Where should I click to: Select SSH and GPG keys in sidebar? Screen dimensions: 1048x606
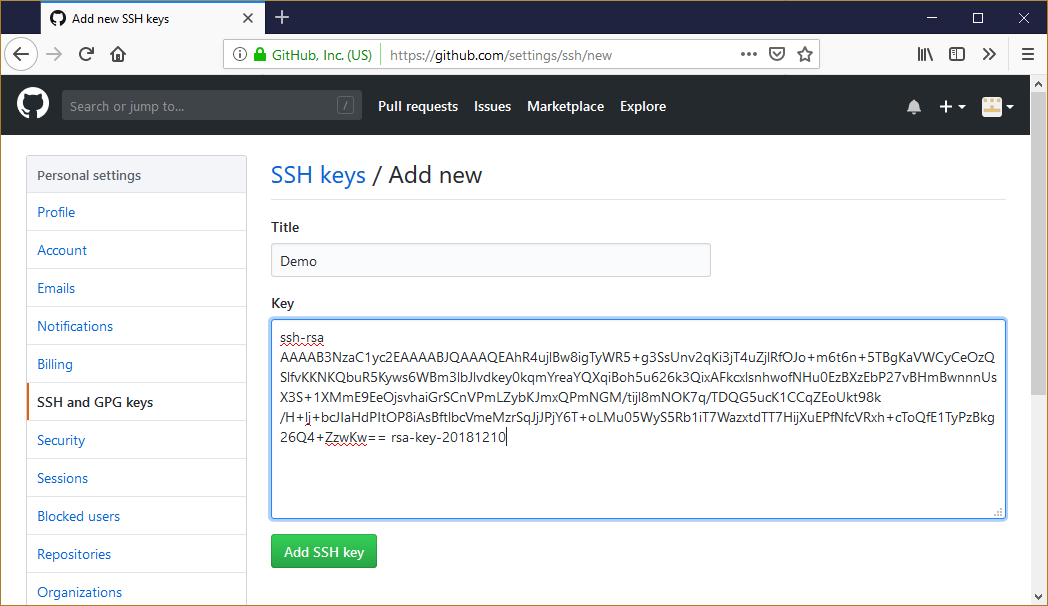coord(136,402)
